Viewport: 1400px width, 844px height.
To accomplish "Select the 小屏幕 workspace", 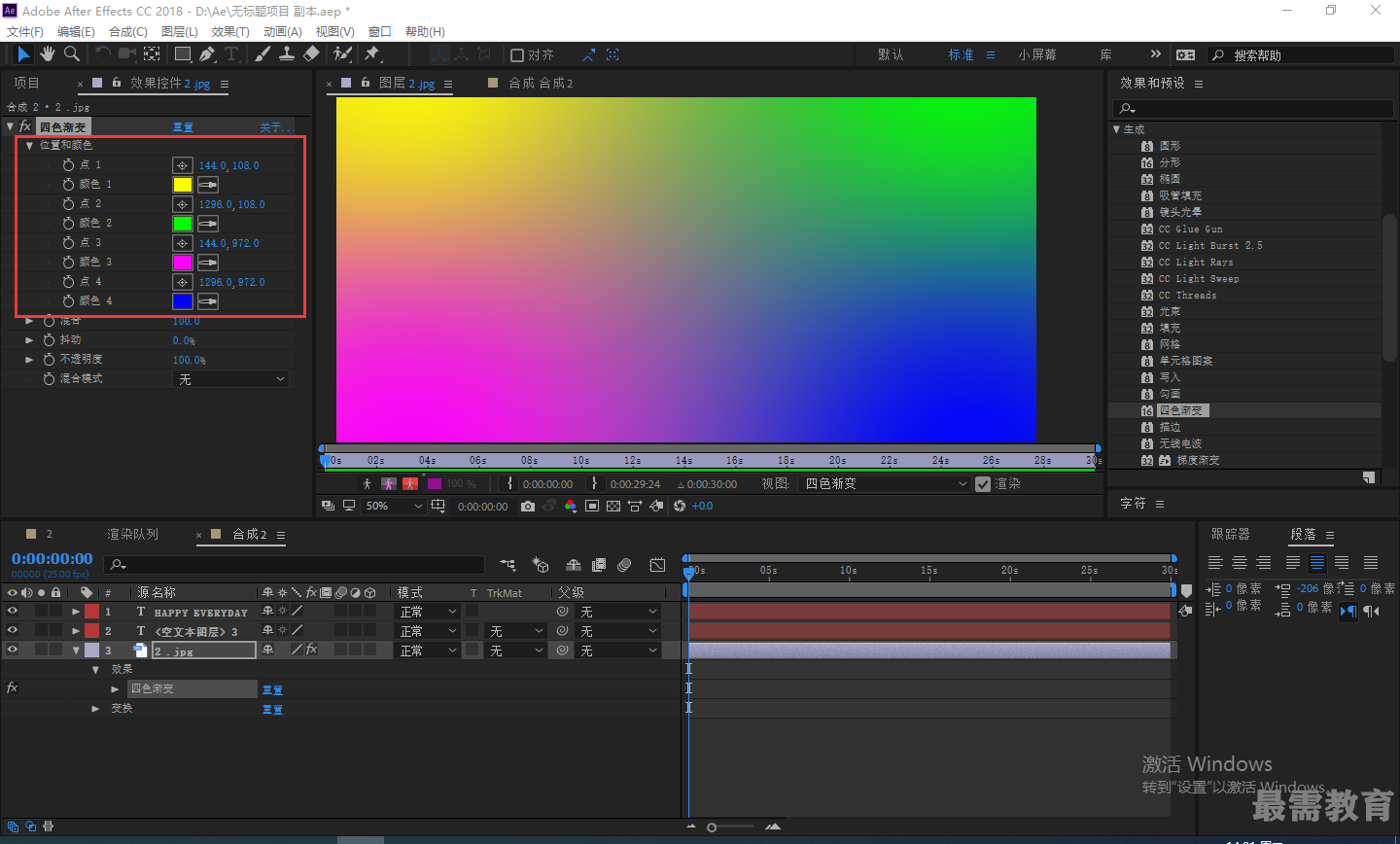I will coord(1037,54).
